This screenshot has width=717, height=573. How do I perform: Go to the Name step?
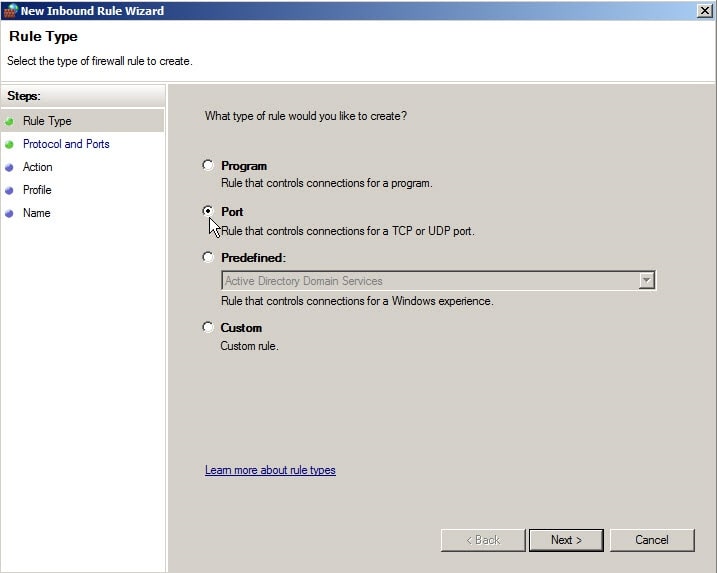coord(36,213)
